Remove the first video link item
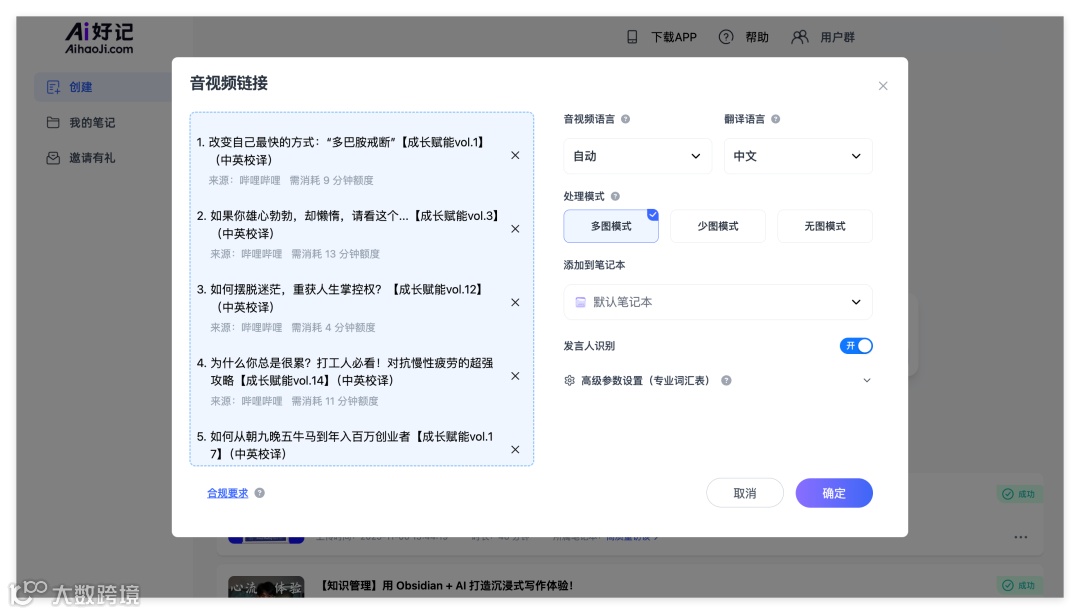The height and width of the screenshot is (614, 1080). 515,156
